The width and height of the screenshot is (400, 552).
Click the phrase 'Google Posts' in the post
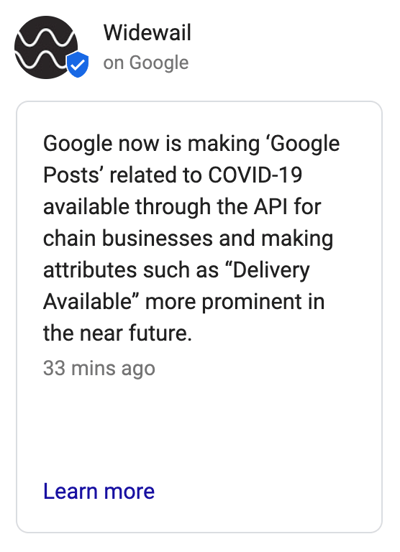point(192,159)
